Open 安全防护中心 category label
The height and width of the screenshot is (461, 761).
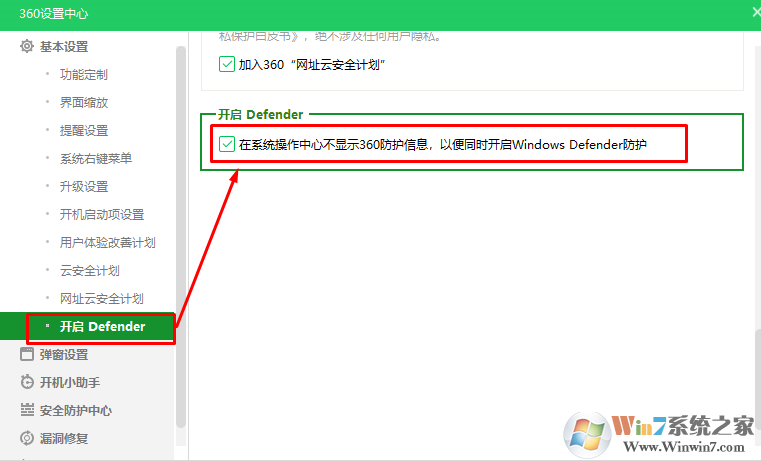[x=76, y=411]
